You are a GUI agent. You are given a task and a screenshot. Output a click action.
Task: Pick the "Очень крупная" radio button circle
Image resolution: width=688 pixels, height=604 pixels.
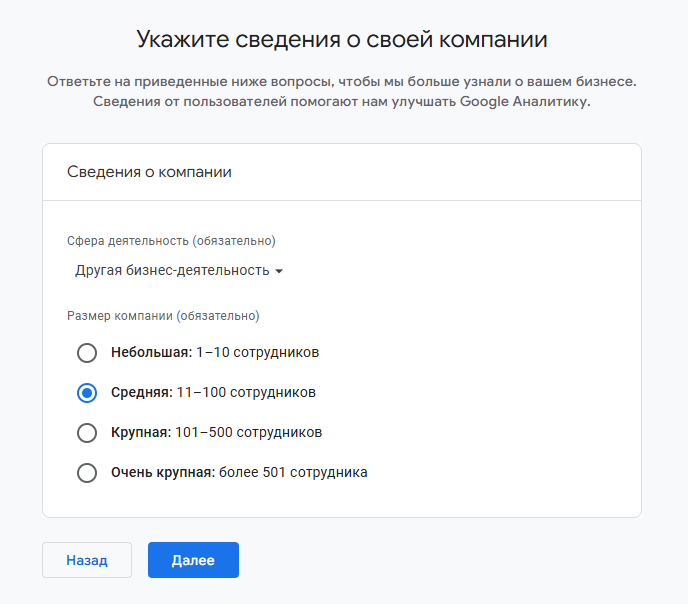[87, 473]
